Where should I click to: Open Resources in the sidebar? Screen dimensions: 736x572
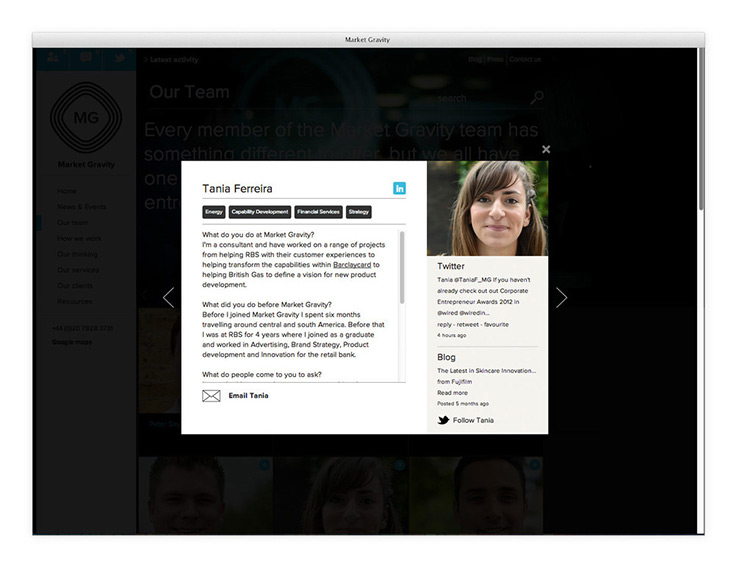click(x=75, y=301)
